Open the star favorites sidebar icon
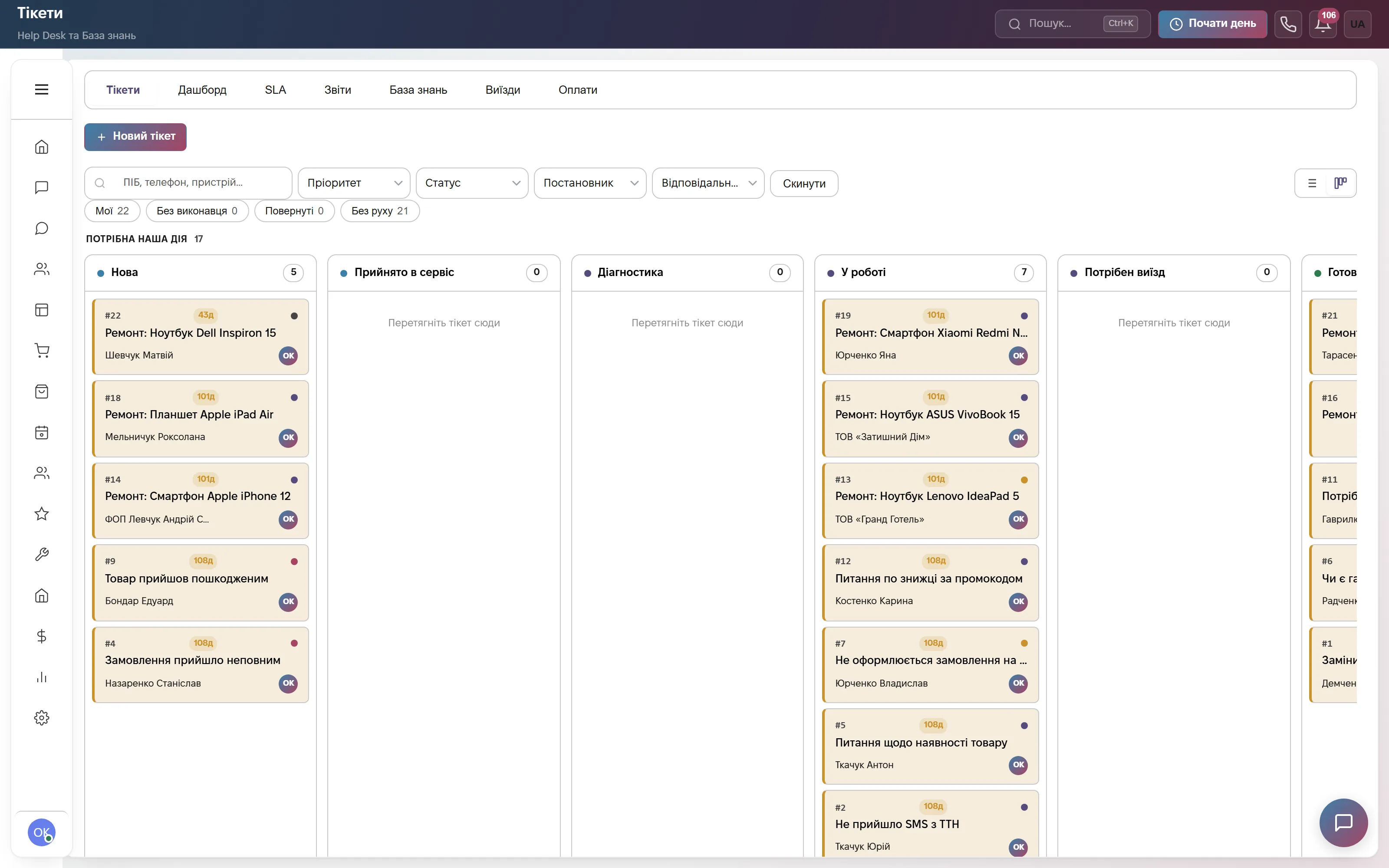The height and width of the screenshot is (868, 1389). pos(41,514)
